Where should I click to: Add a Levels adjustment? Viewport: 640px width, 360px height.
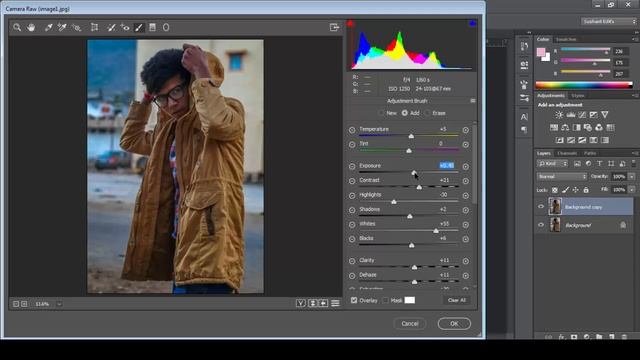[x=571, y=115]
